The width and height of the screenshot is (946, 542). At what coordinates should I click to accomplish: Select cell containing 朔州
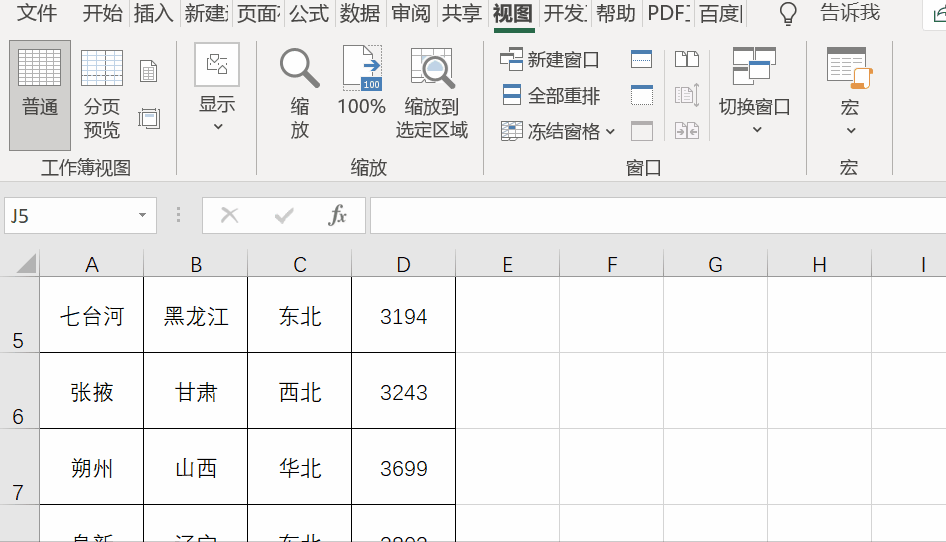(92, 468)
